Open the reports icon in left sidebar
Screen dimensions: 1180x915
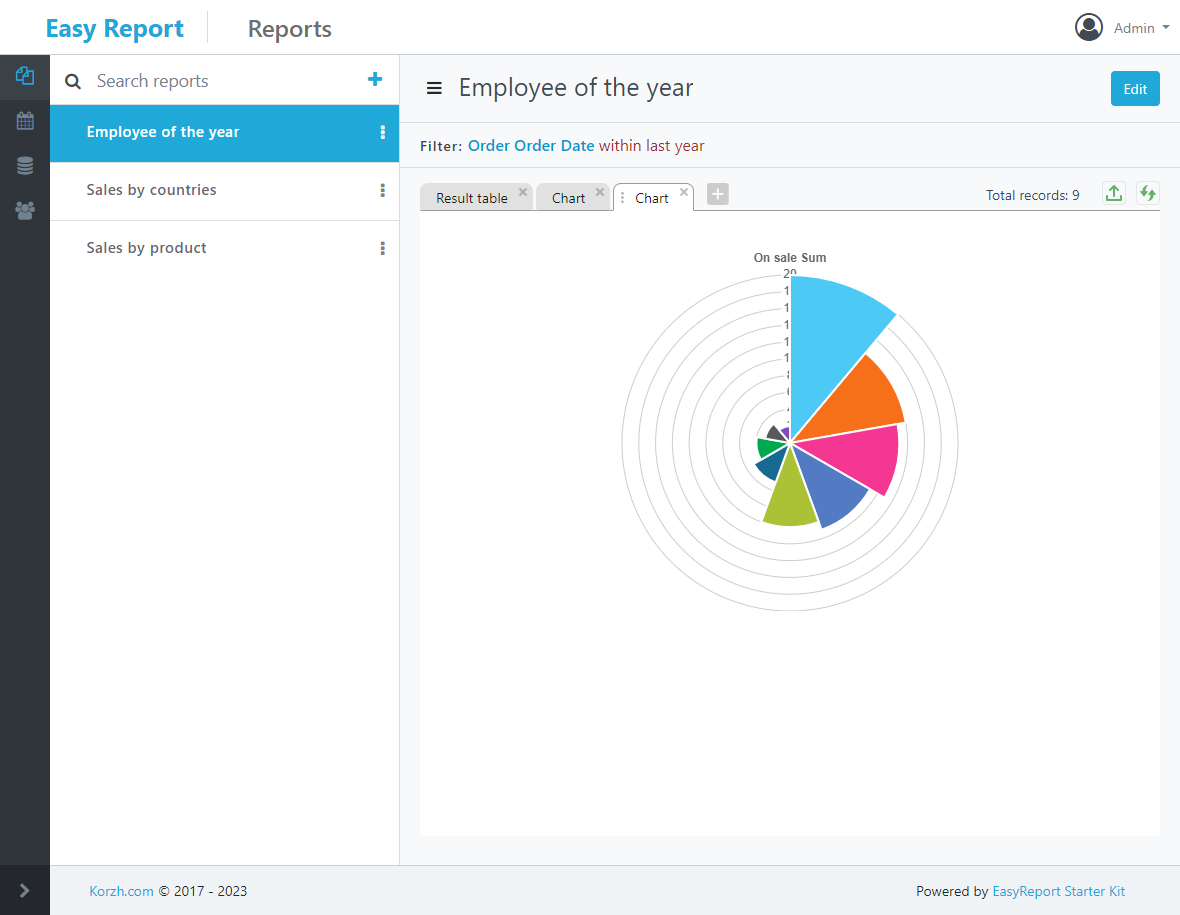(25, 76)
